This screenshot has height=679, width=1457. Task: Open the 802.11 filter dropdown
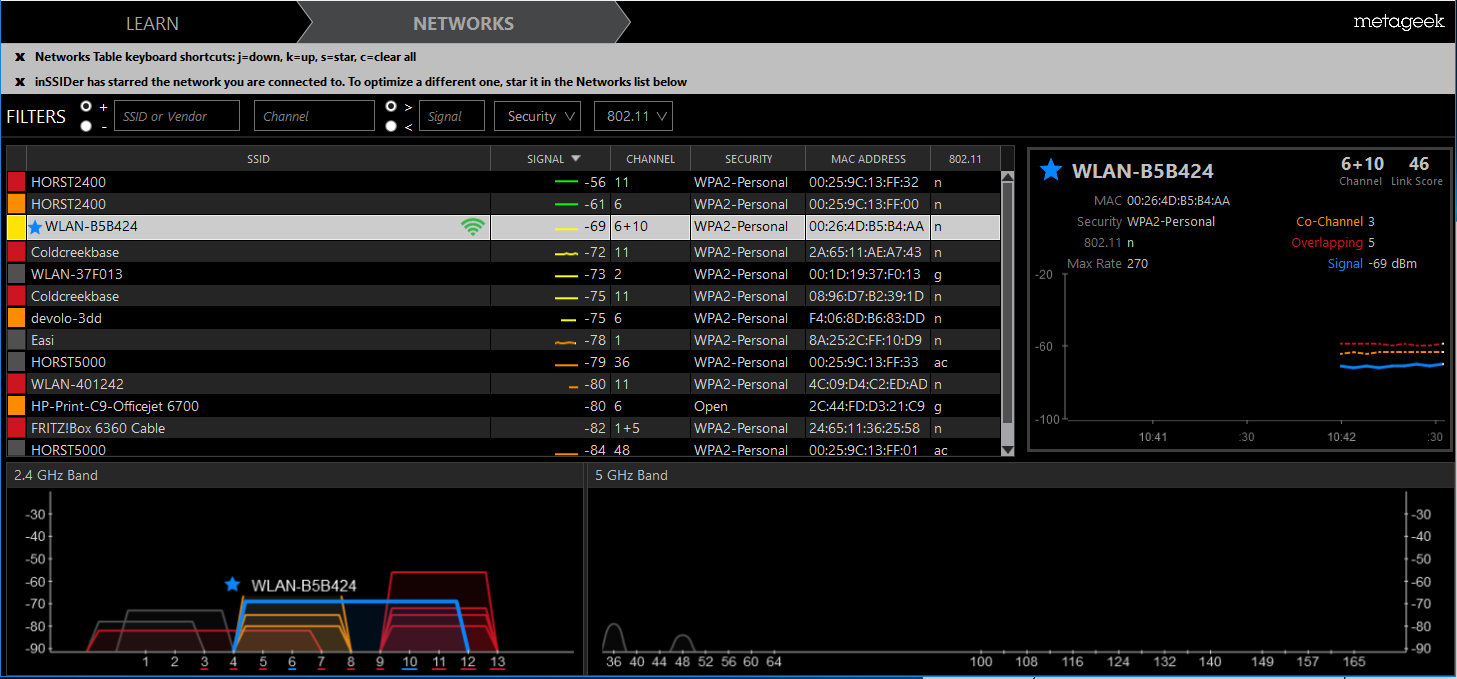click(633, 116)
